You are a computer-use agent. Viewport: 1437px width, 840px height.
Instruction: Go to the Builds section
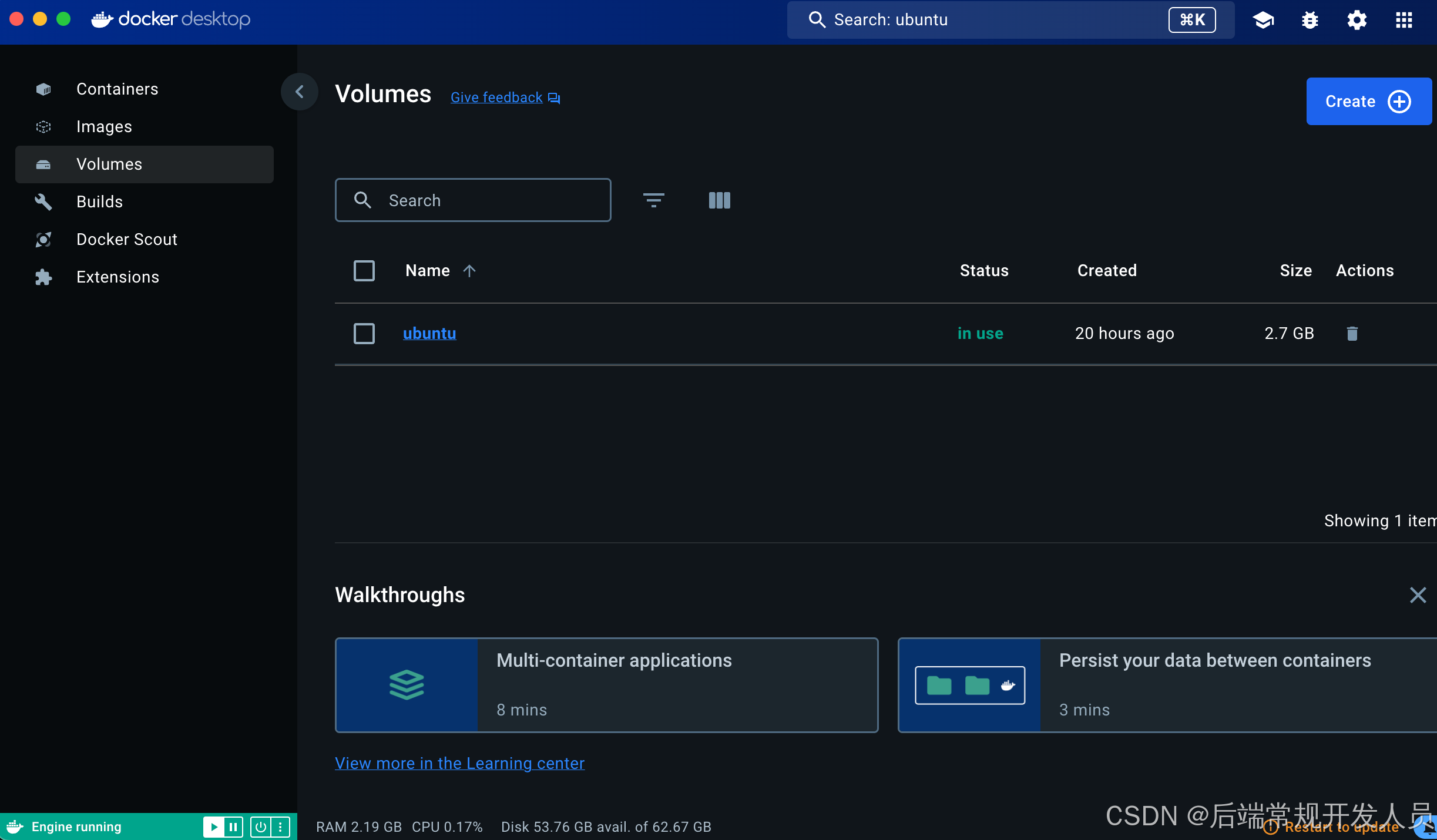[x=144, y=202]
